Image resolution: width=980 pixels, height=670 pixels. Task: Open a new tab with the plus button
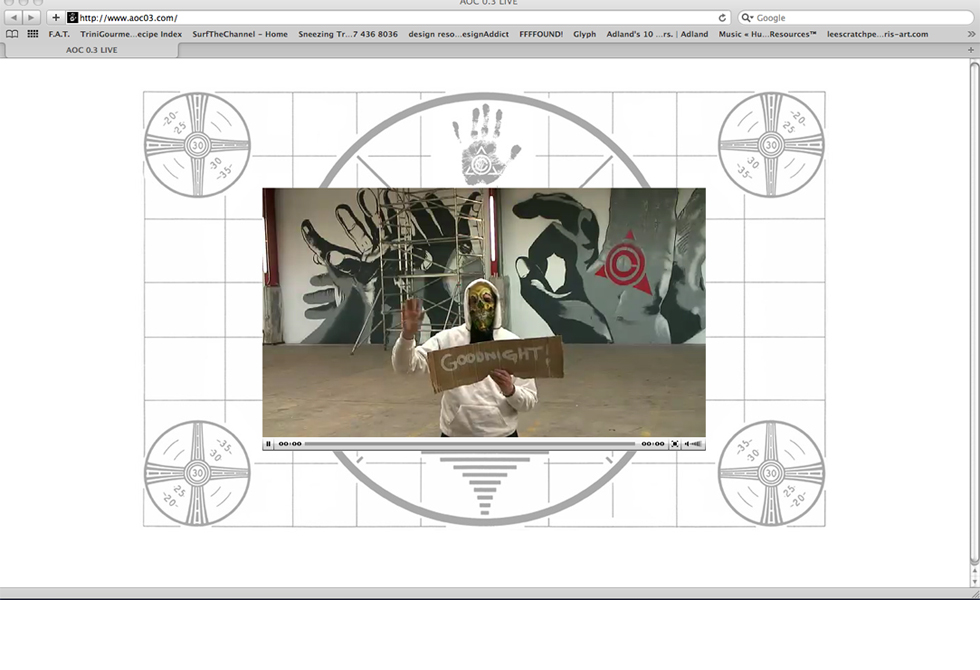click(x=971, y=50)
